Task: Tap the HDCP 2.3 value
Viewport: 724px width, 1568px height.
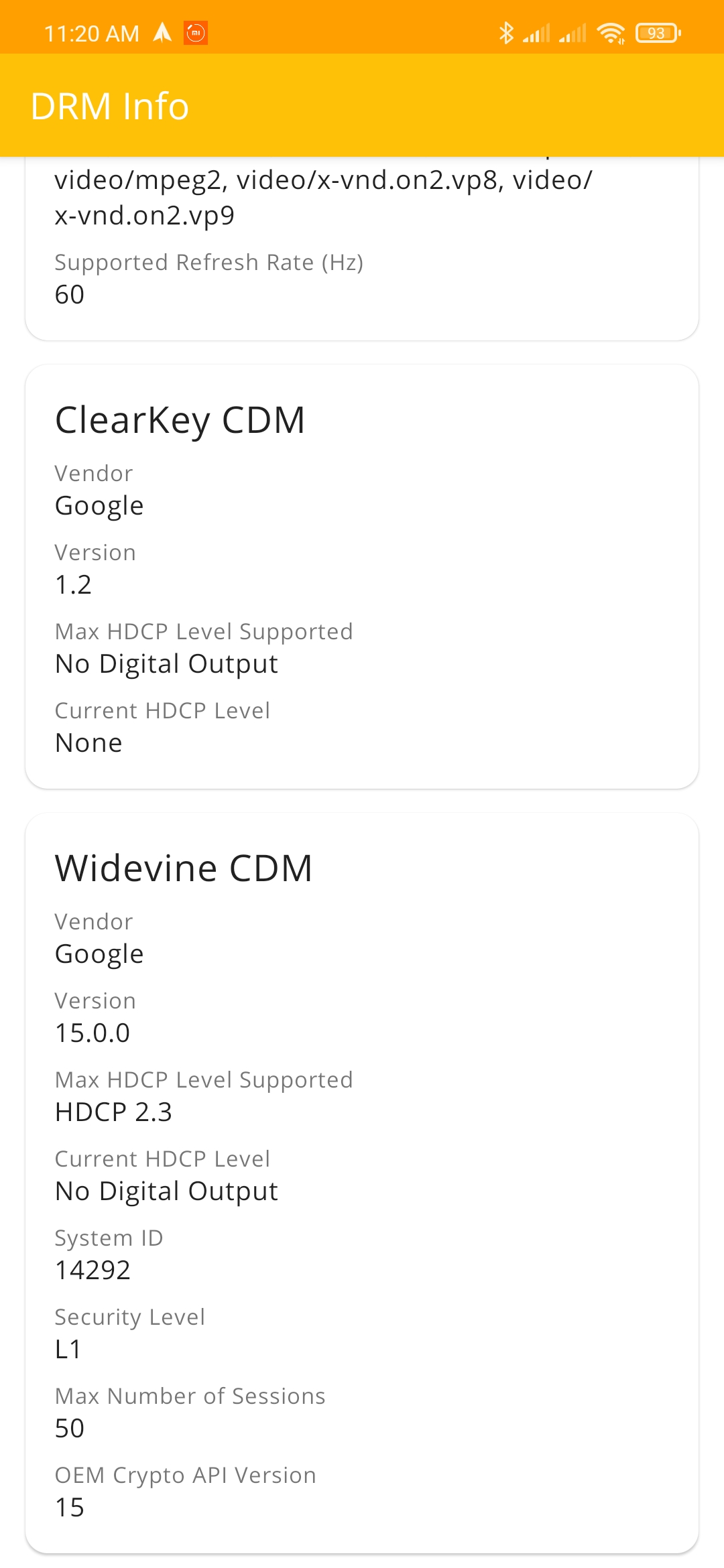Action: pos(114,1112)
